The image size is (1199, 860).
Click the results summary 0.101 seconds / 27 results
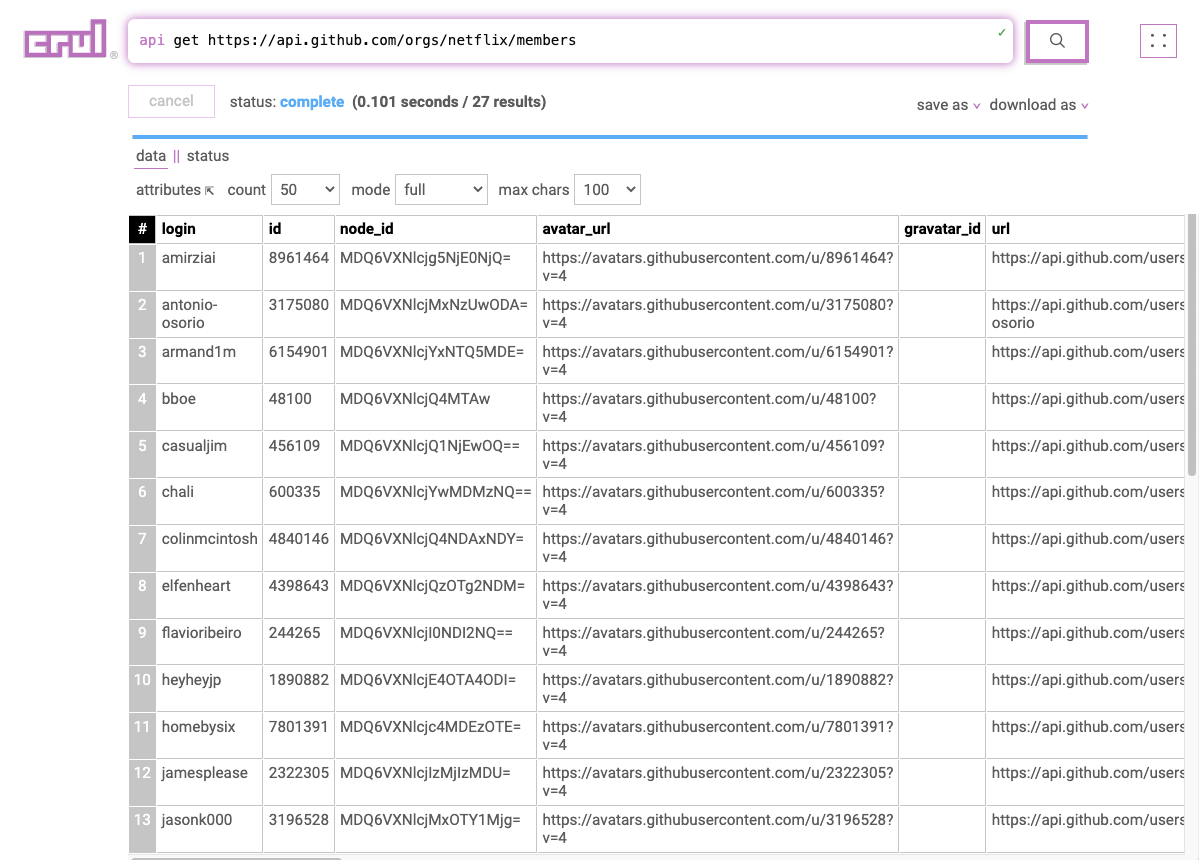449,102
